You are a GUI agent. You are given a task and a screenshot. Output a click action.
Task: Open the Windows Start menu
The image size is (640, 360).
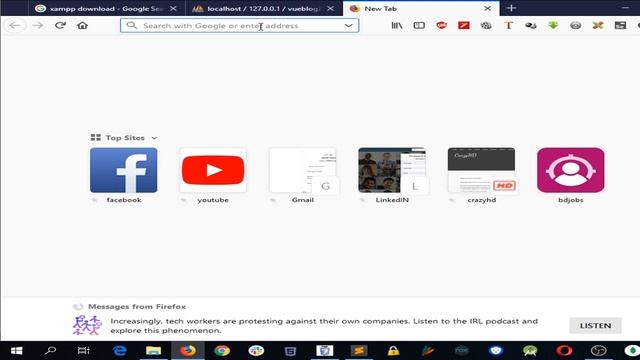[17, 351]
